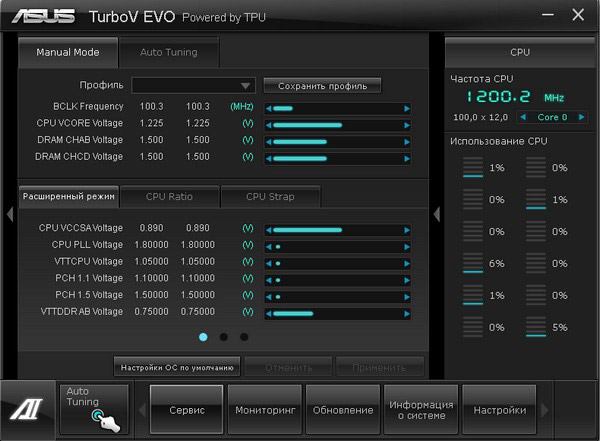Click the ASUS AI Suite logo icon
This screenshot has width=600, height=441.
pos(27,409)
